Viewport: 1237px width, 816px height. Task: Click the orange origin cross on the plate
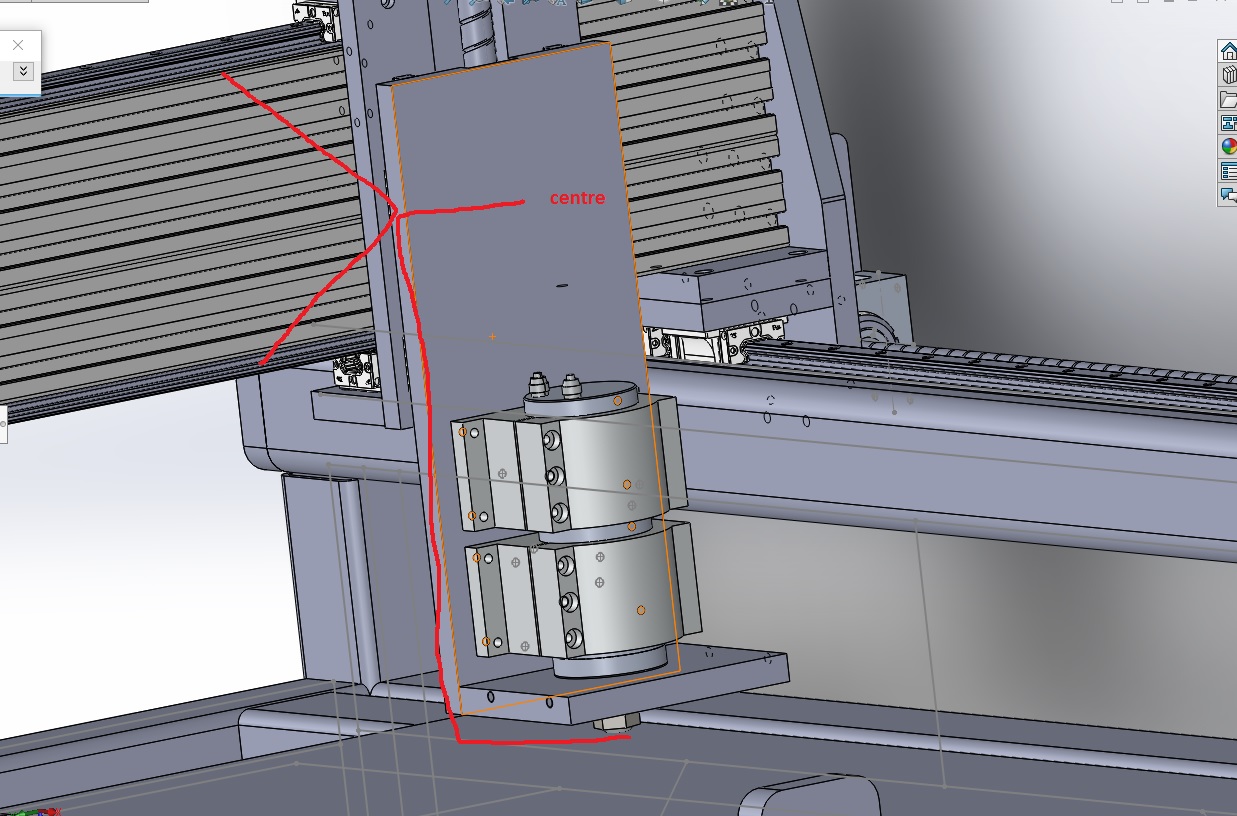(x=492, y=337)
